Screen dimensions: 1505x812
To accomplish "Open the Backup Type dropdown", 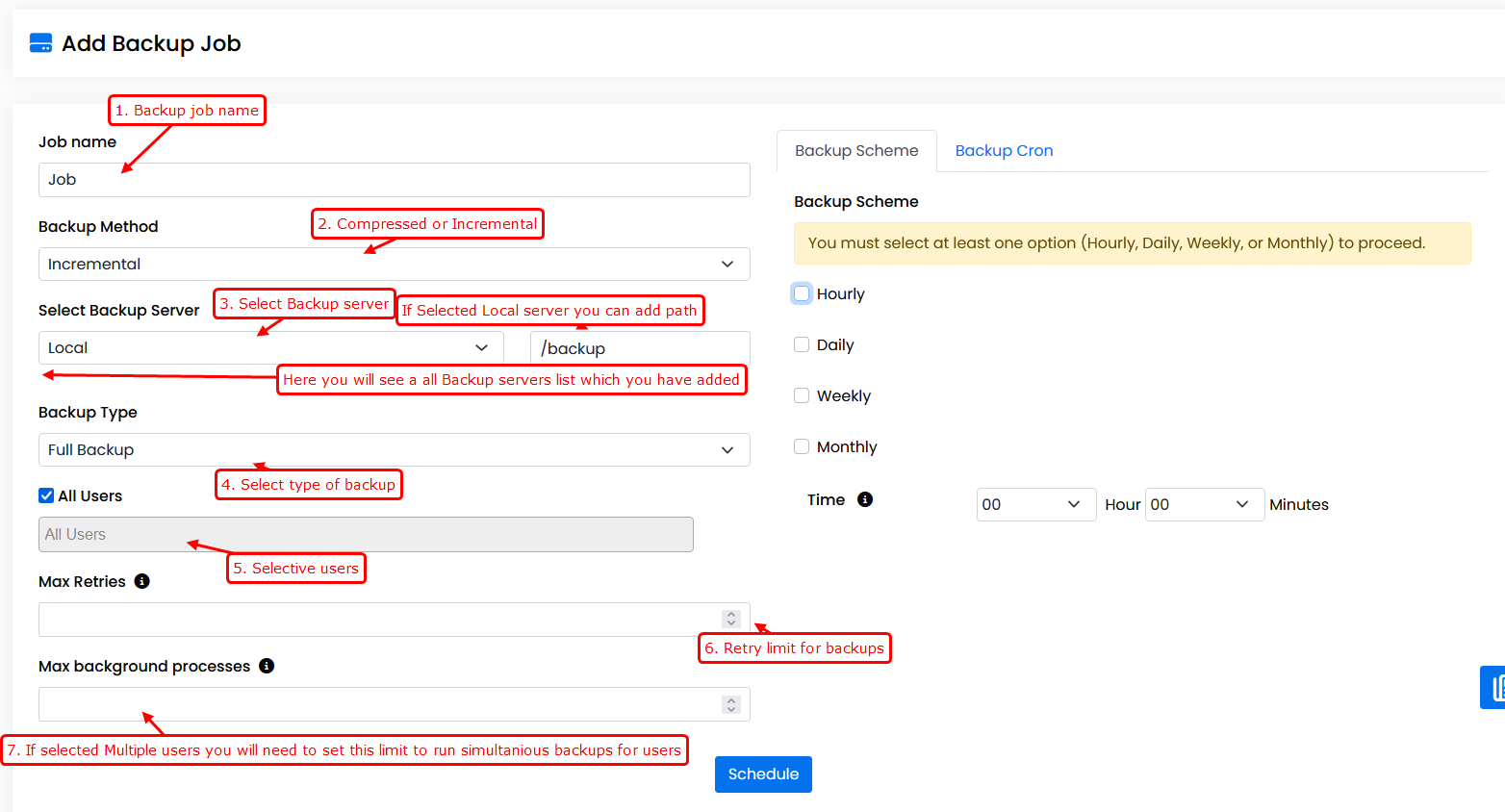I will point(394,449).
